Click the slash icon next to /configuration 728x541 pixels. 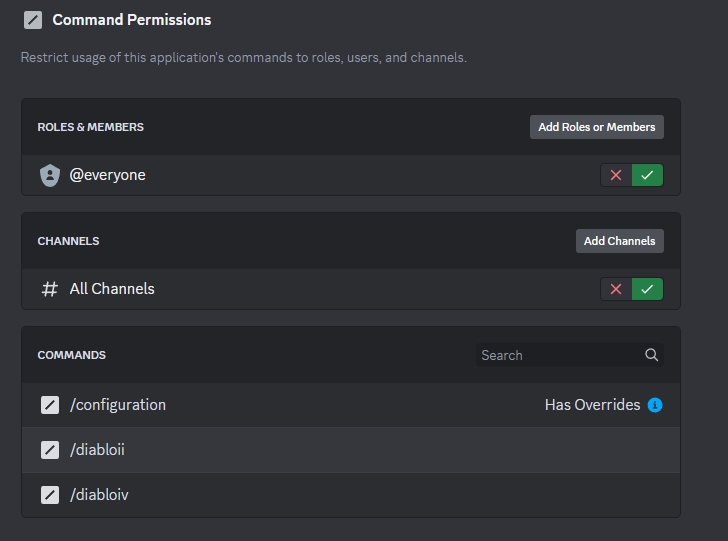coord(50,405)
